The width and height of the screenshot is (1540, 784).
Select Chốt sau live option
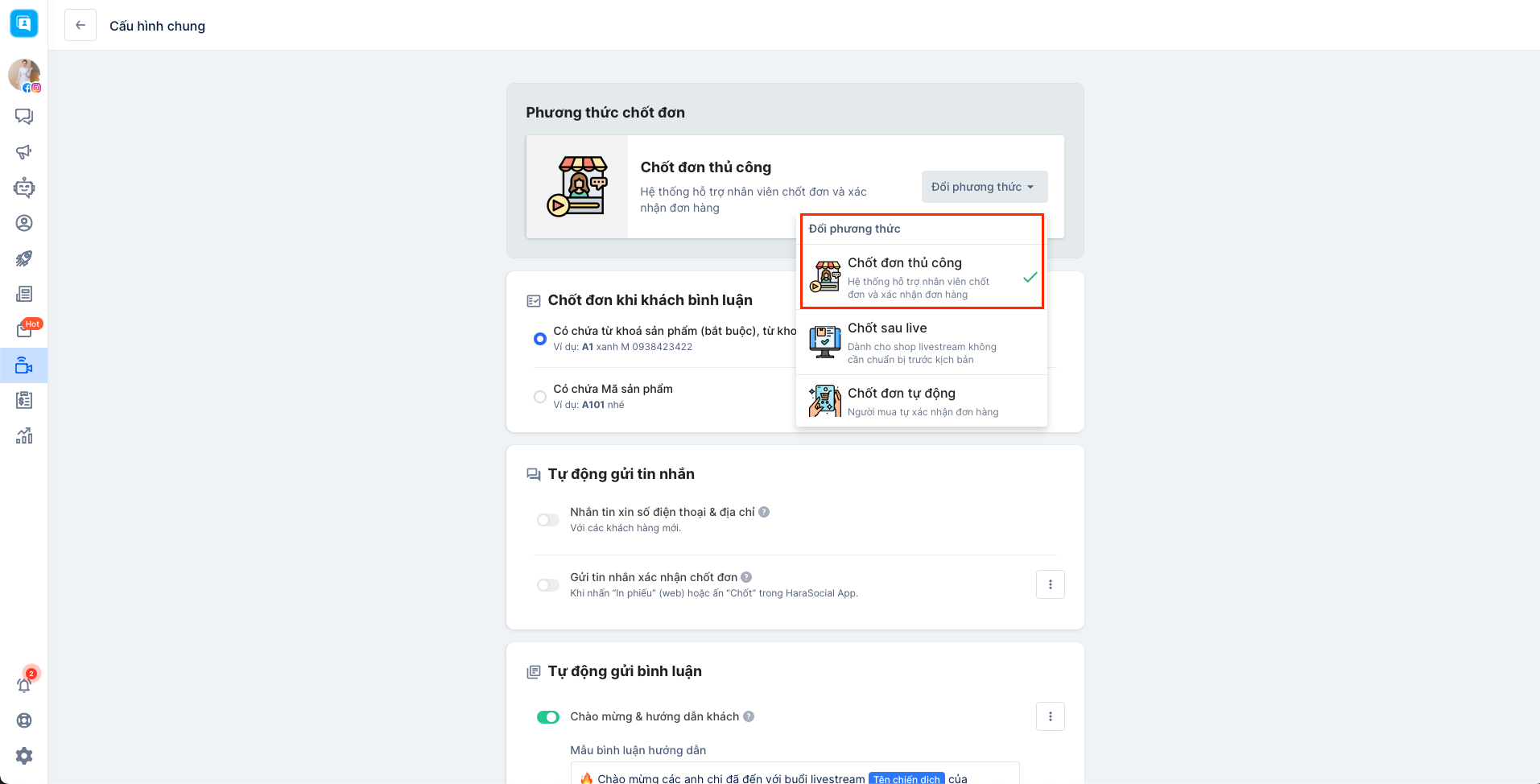pyautogui.click(x=922, y=342)
